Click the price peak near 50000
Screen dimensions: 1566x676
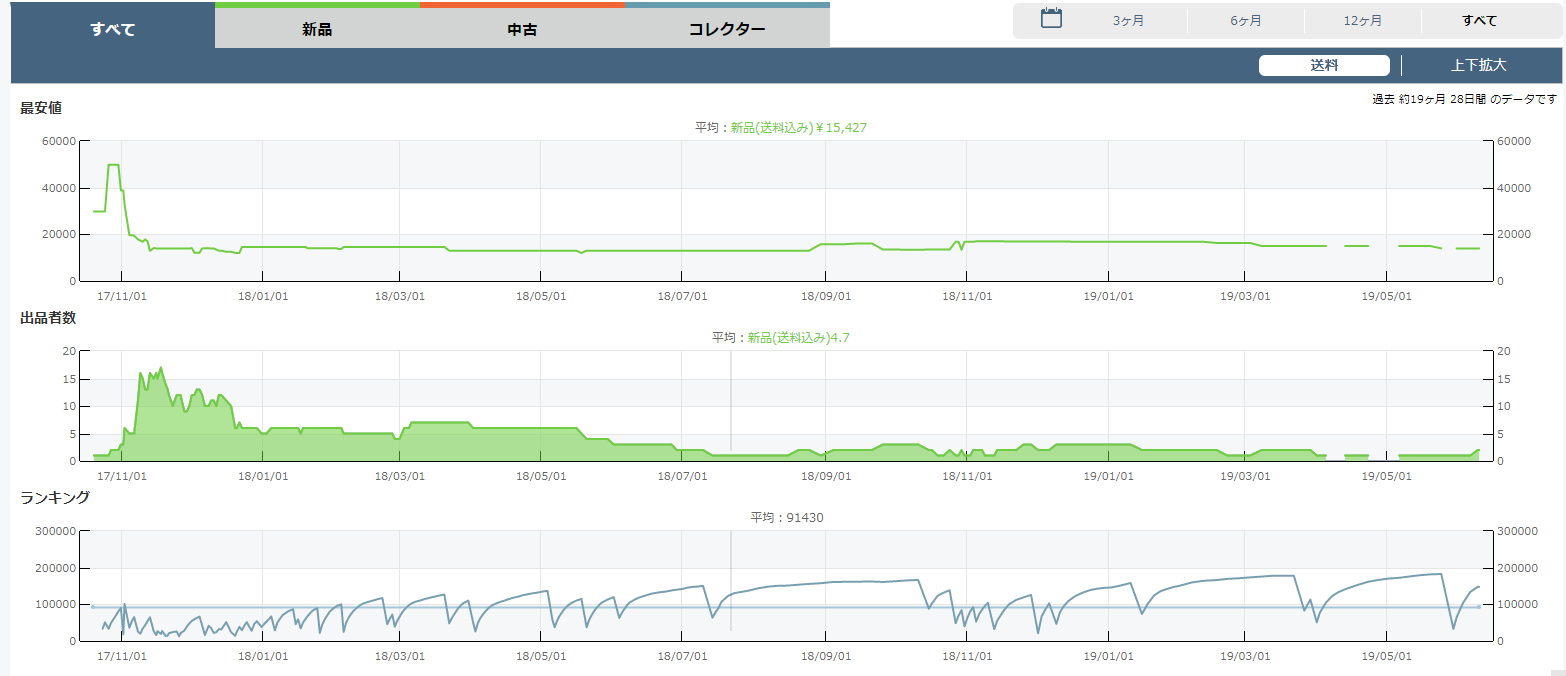[114, 165]
